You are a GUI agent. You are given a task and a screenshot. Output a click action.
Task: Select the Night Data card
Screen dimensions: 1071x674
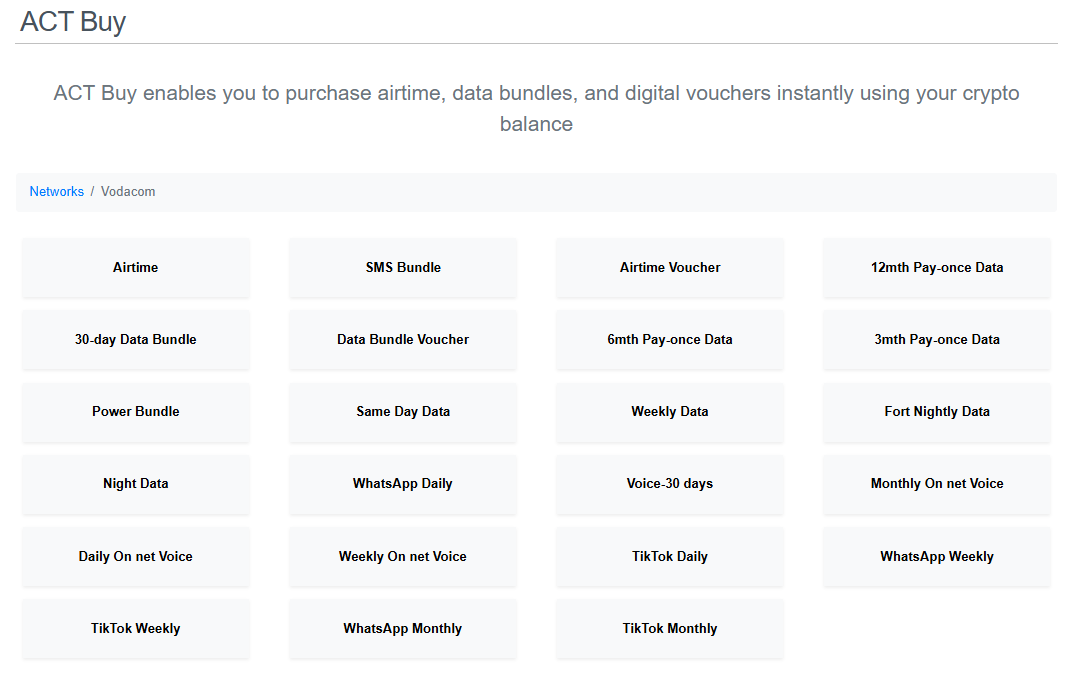click(136, 483)
